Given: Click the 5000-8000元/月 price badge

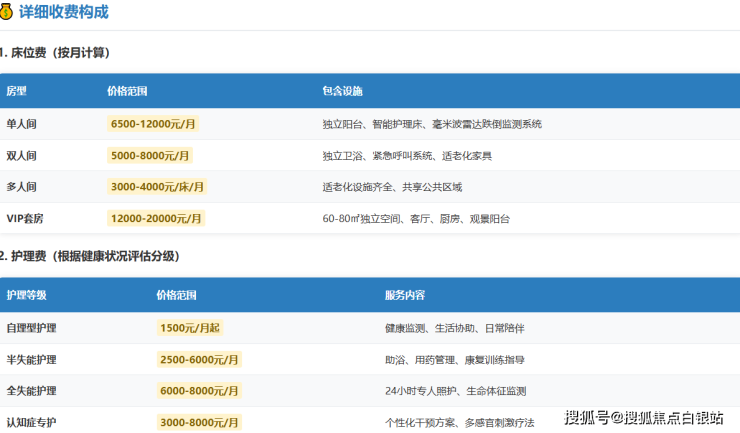Looking at the screenshot, I should point(151,156).
